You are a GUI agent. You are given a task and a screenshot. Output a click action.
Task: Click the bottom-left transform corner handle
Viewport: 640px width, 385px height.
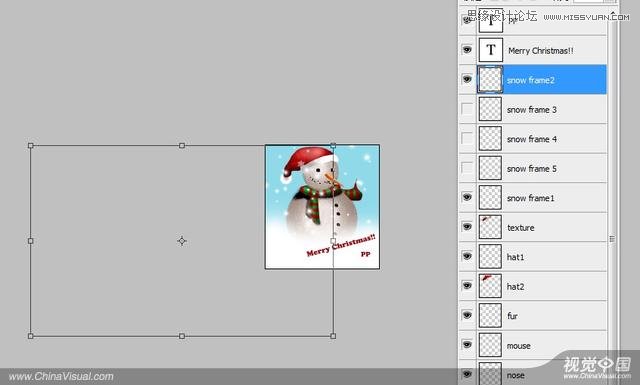31,336
